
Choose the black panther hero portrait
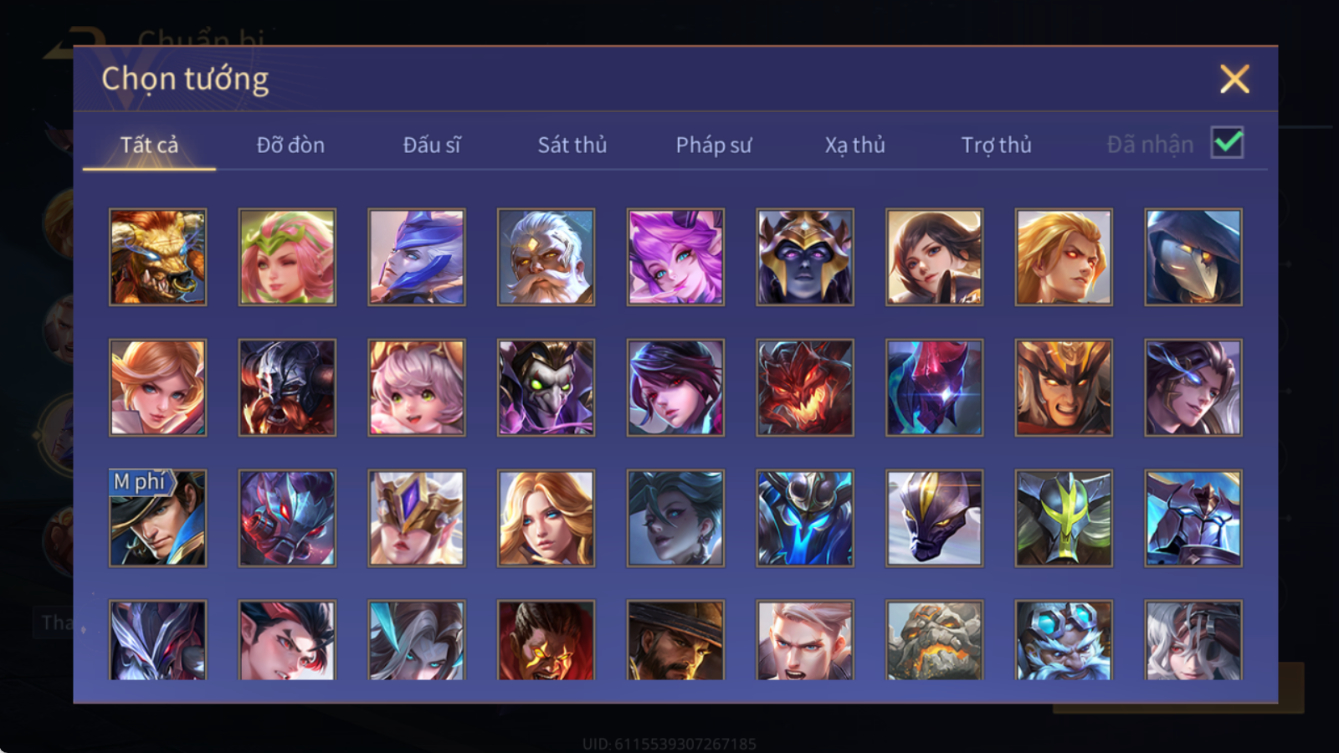tap(934, 518)
